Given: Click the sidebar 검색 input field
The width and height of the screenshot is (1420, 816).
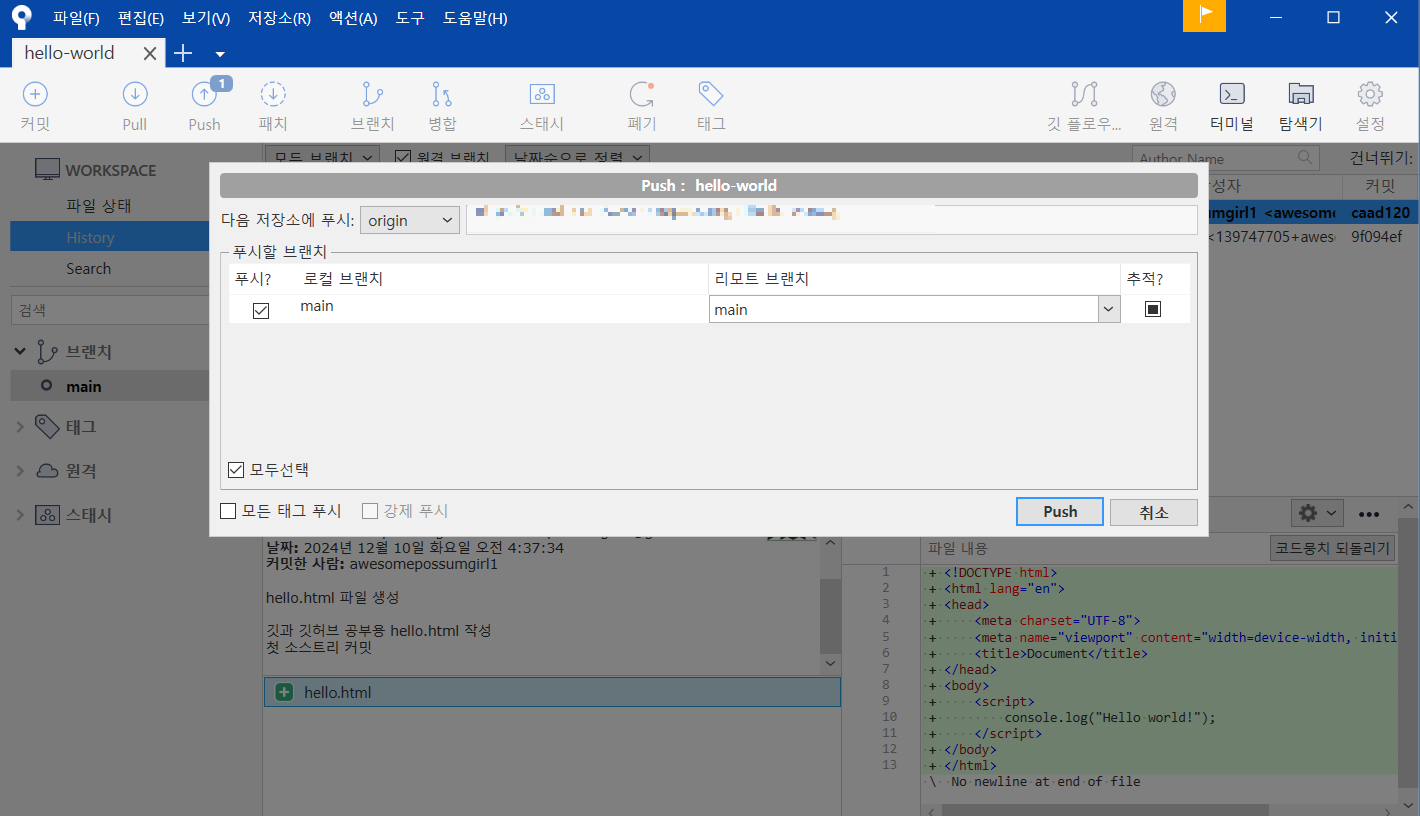Looking at the screenshot, I should (x=110, y=311).
